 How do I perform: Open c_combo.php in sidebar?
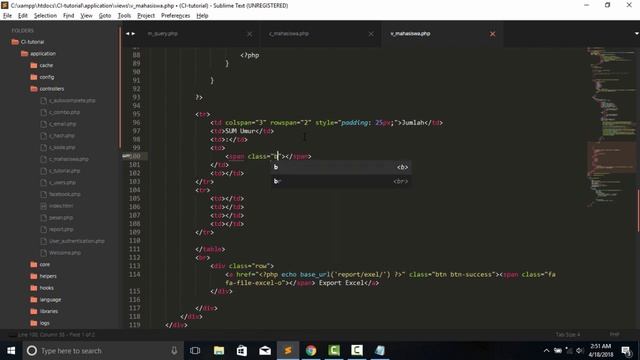pyautogui.click(x=64, y=112)
